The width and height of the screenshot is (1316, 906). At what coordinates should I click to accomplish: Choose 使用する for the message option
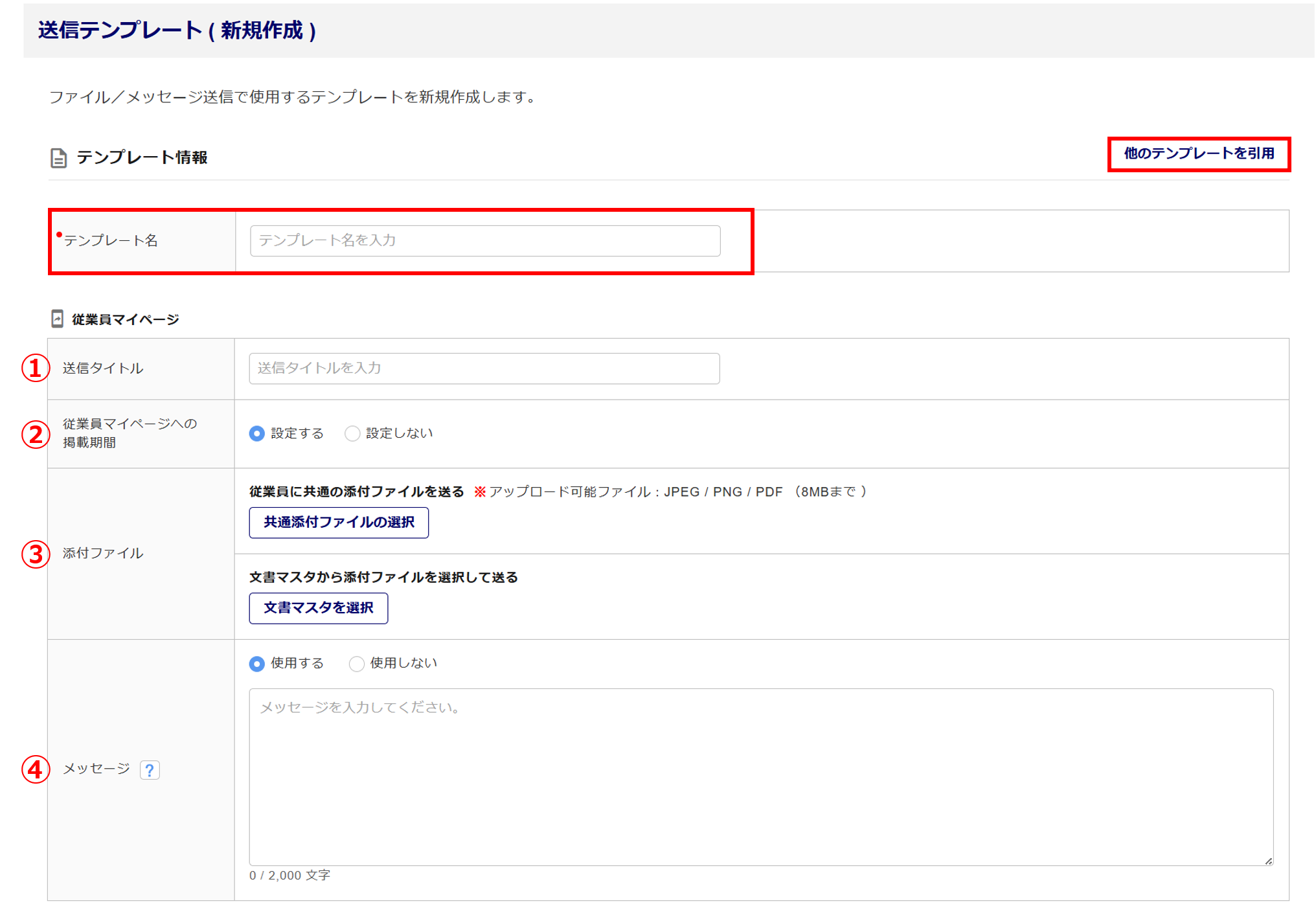click(x=257, y=663)
